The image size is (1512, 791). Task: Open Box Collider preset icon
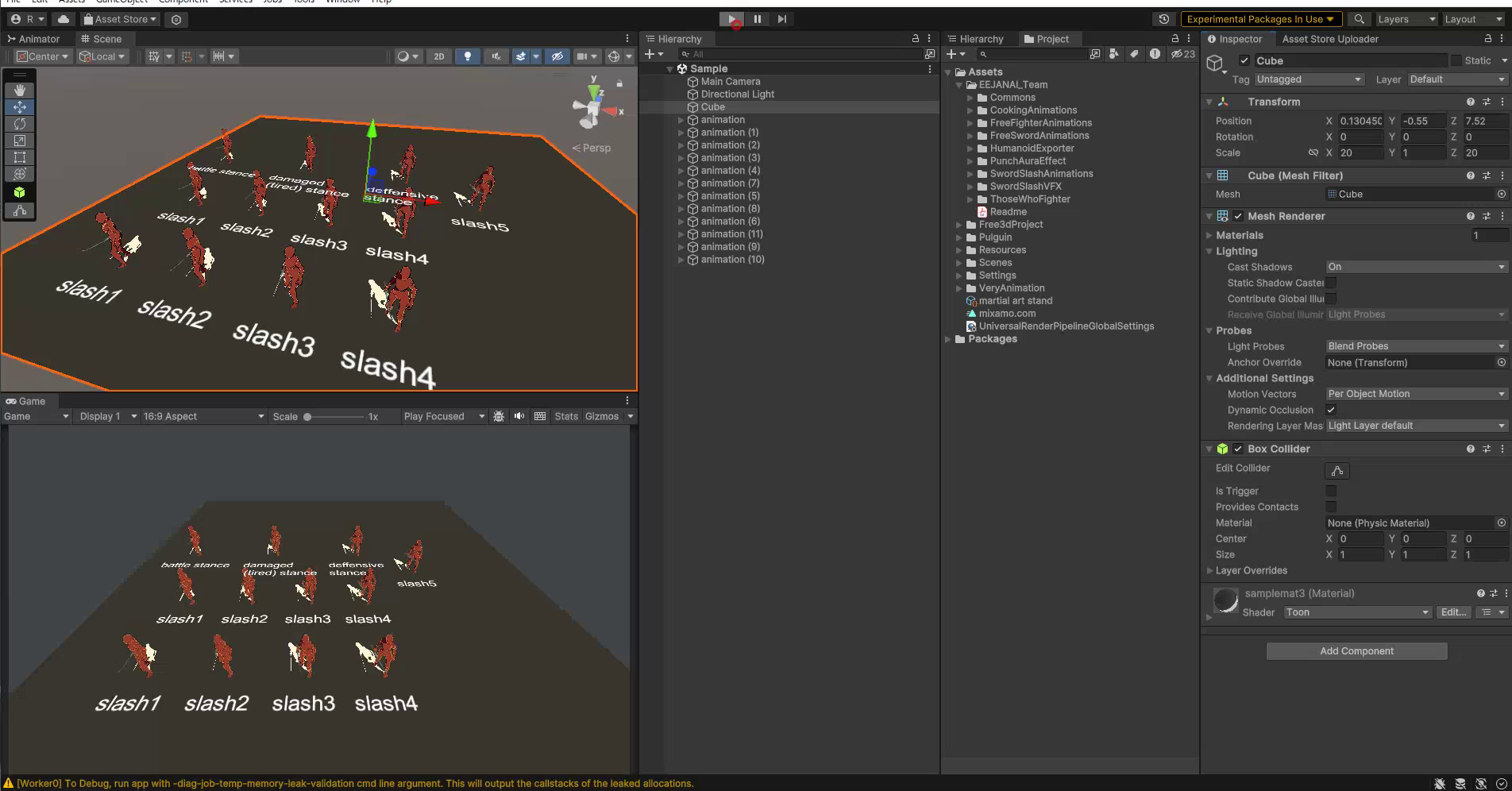pos(1487,449)
